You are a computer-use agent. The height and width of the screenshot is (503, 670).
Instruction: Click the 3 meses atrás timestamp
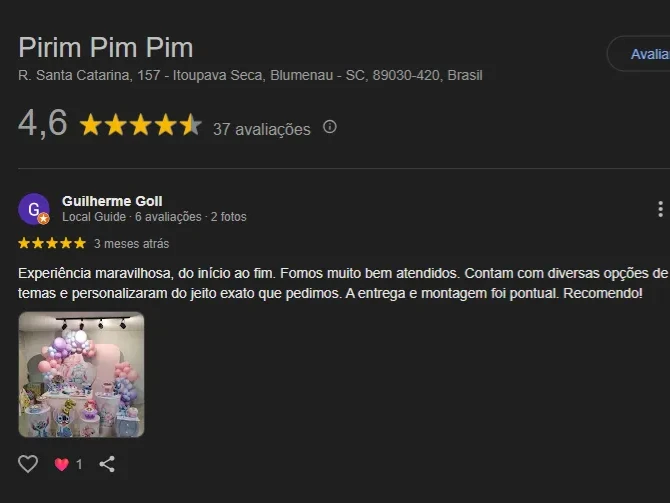132,244
